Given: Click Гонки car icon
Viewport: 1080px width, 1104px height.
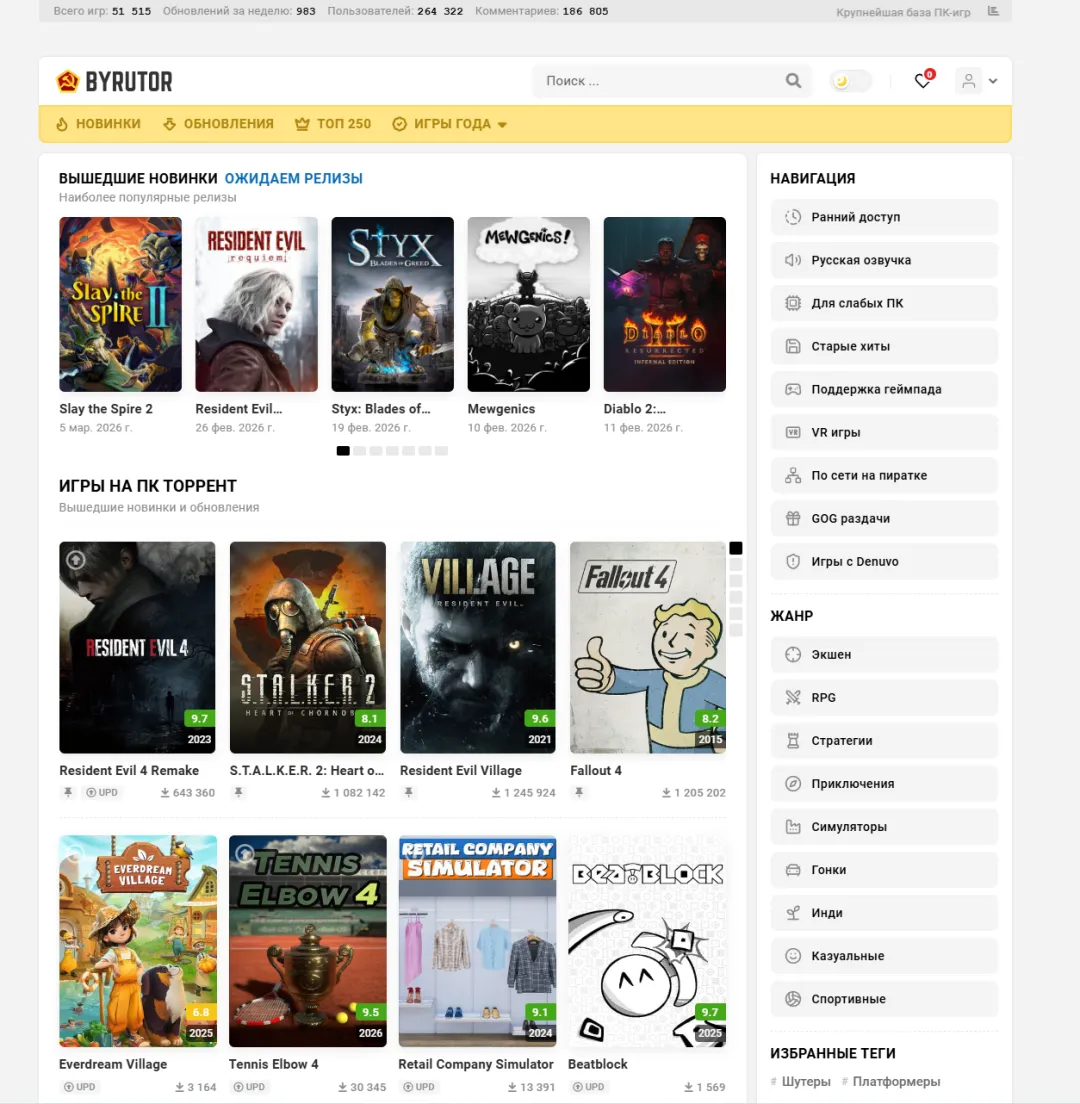Looking at the screenshot, I should click(793, 870).
